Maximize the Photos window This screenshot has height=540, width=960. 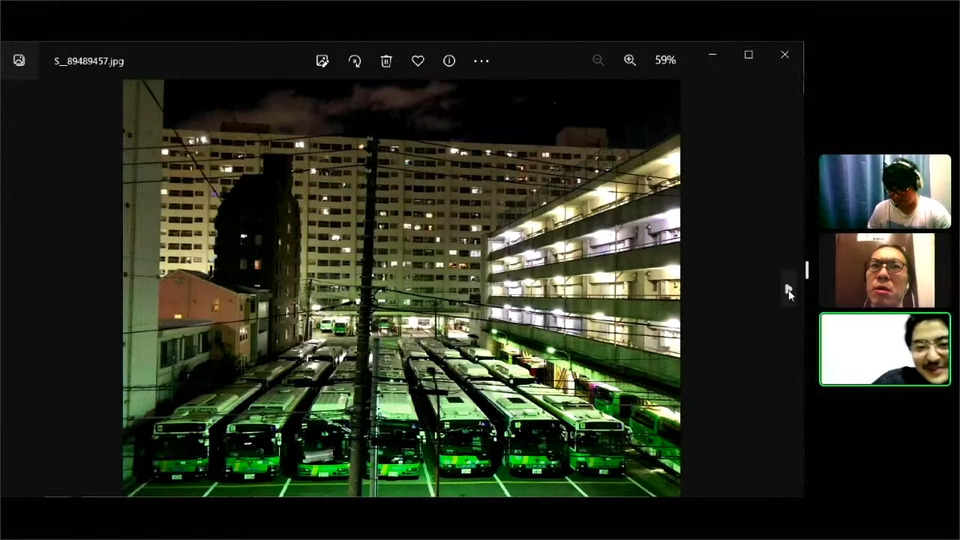(x=748, y=54)
